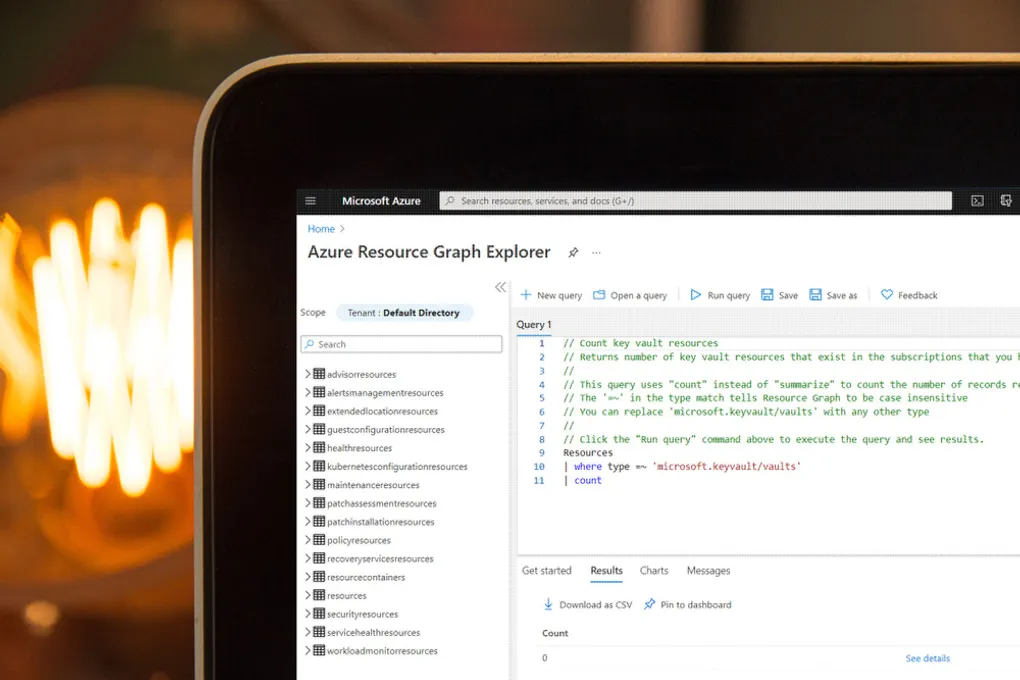Screen dimensions: 1020x680
Task: Switch to the Get started tab
Action: 546,571
